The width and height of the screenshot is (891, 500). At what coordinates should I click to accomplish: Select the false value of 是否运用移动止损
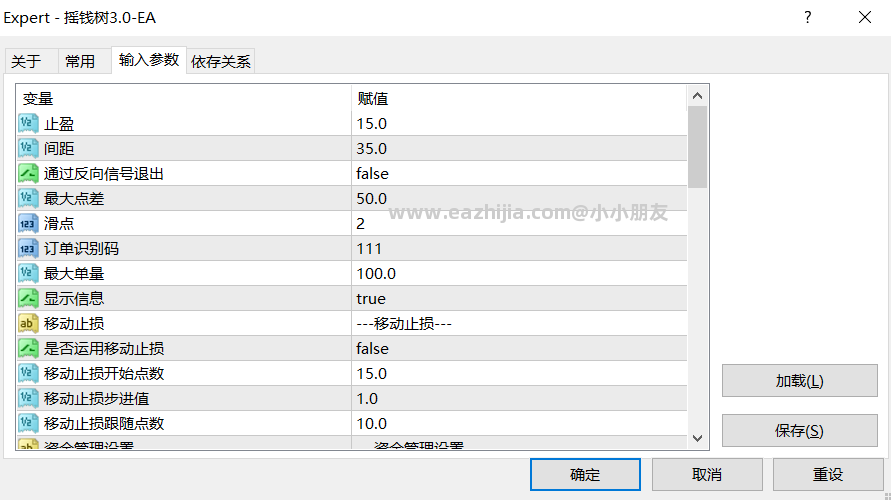372,349
